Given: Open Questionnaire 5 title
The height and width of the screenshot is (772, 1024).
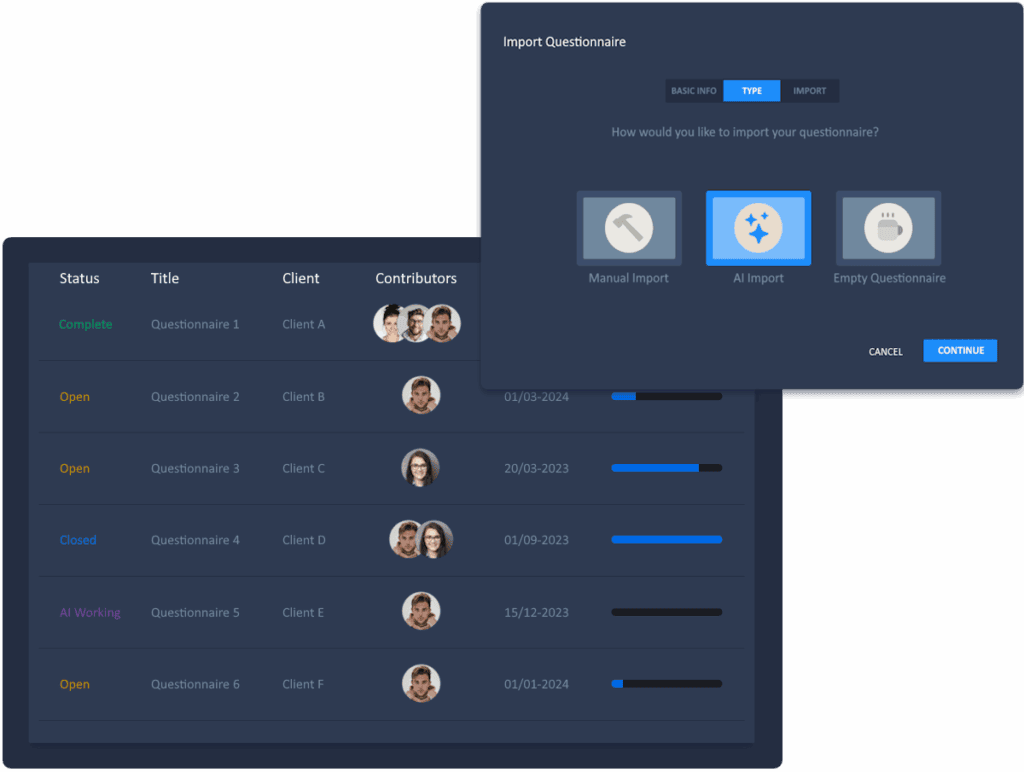Looking at the screenshot, I should click(x=195, y=613).
